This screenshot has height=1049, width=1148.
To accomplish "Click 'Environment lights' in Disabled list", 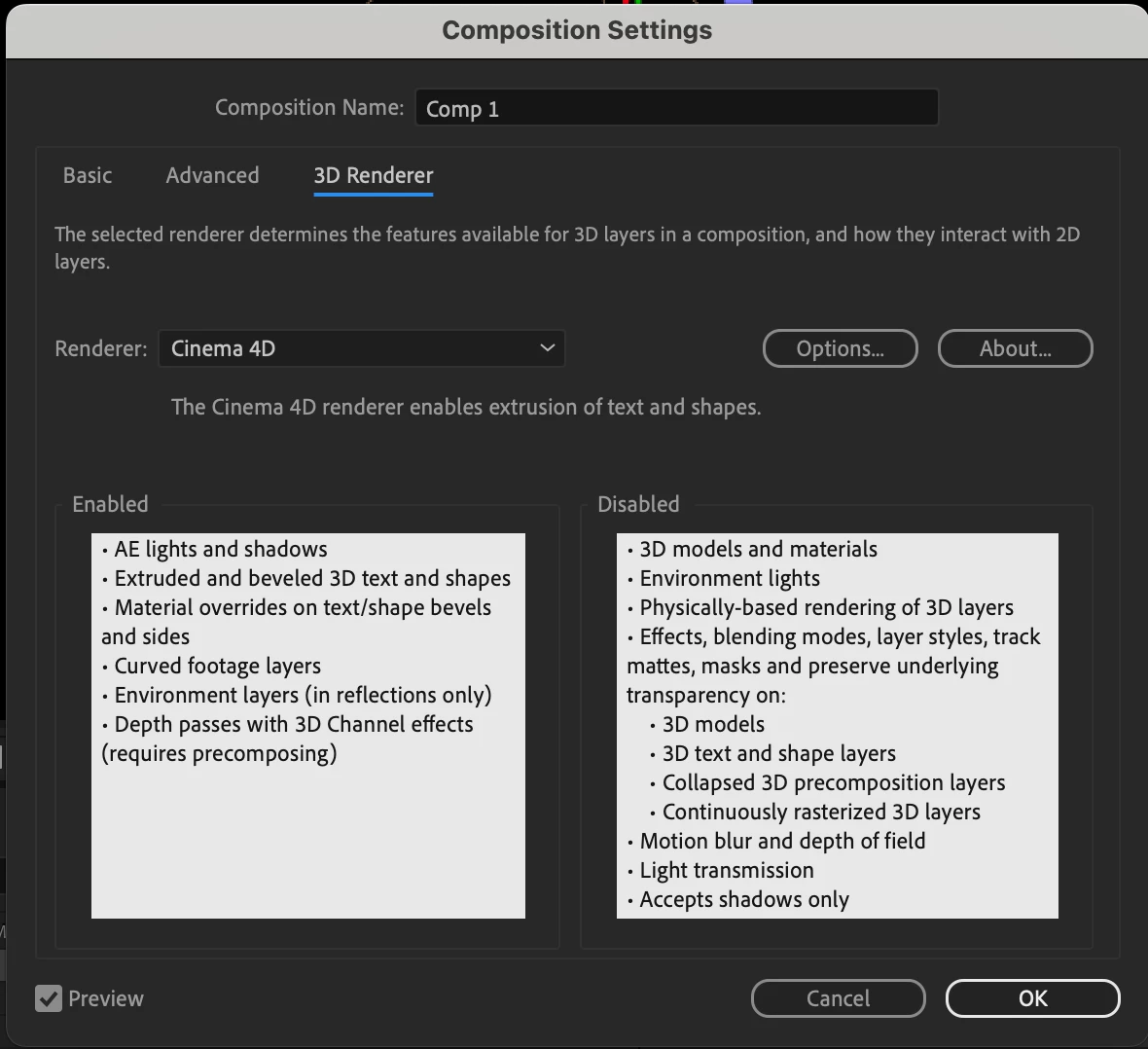I will point(730,579).
